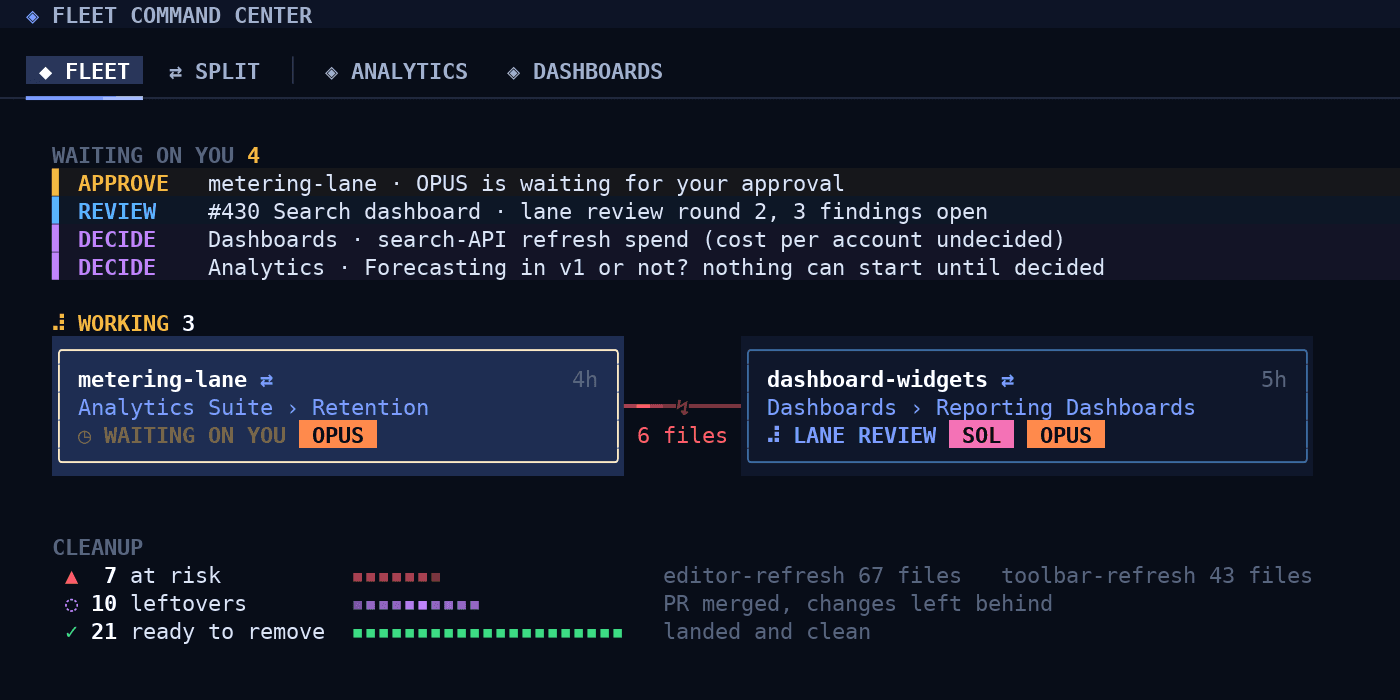Click the Retention breadcrumb link
This screenshot has height=700, width=1400.
(x=370, y=408)
